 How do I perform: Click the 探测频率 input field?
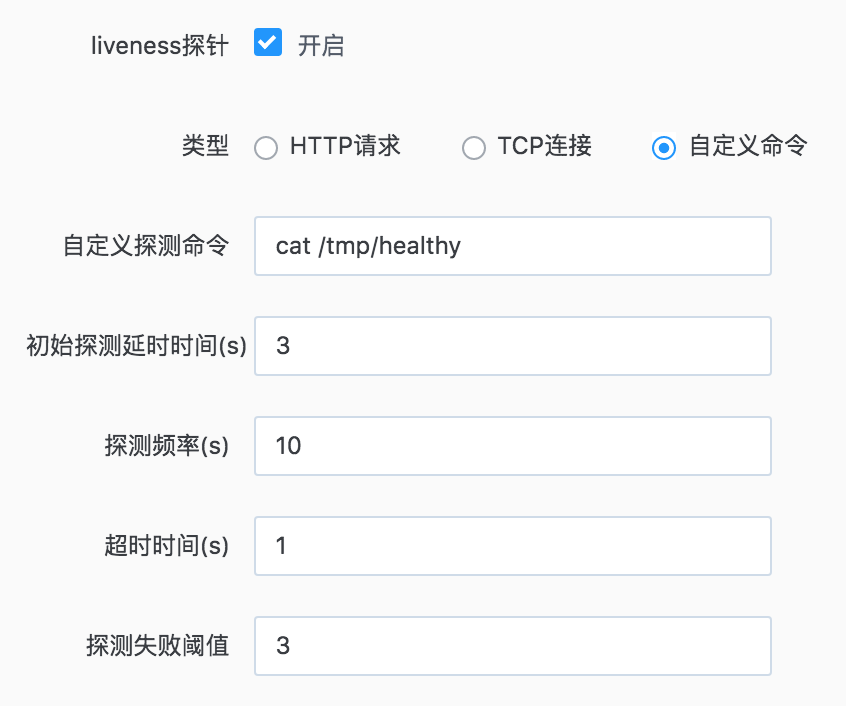click(512, 446)
